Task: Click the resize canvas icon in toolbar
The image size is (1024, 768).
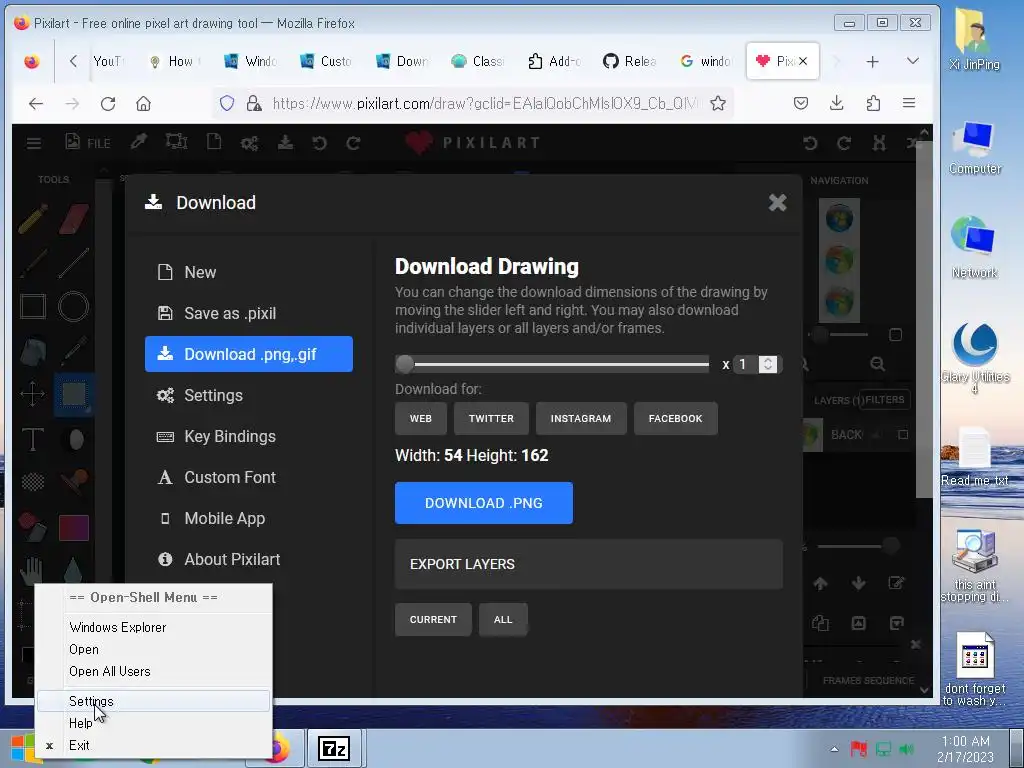Action: [176, 142]
